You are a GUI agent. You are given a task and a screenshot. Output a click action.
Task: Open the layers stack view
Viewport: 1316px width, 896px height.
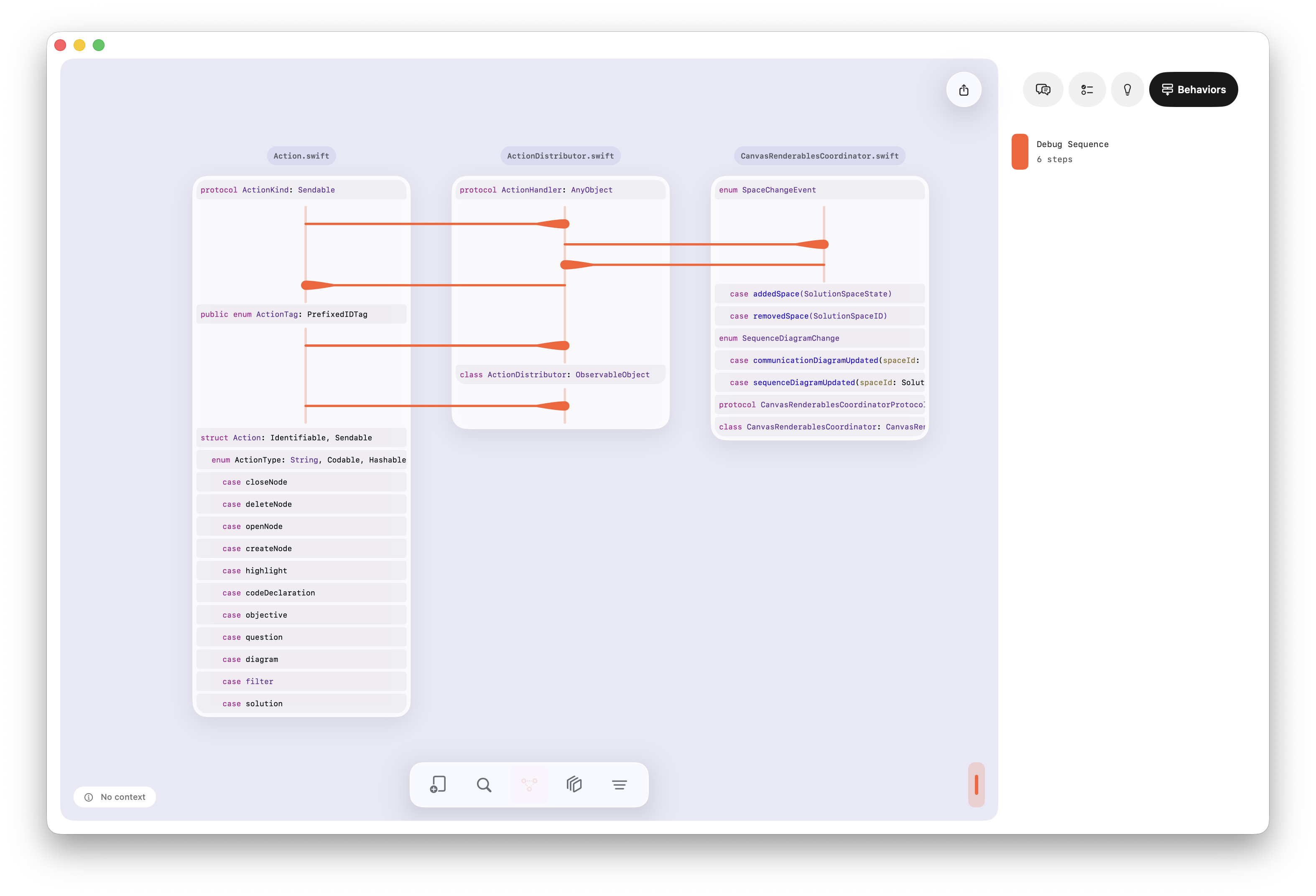(574, 784)
